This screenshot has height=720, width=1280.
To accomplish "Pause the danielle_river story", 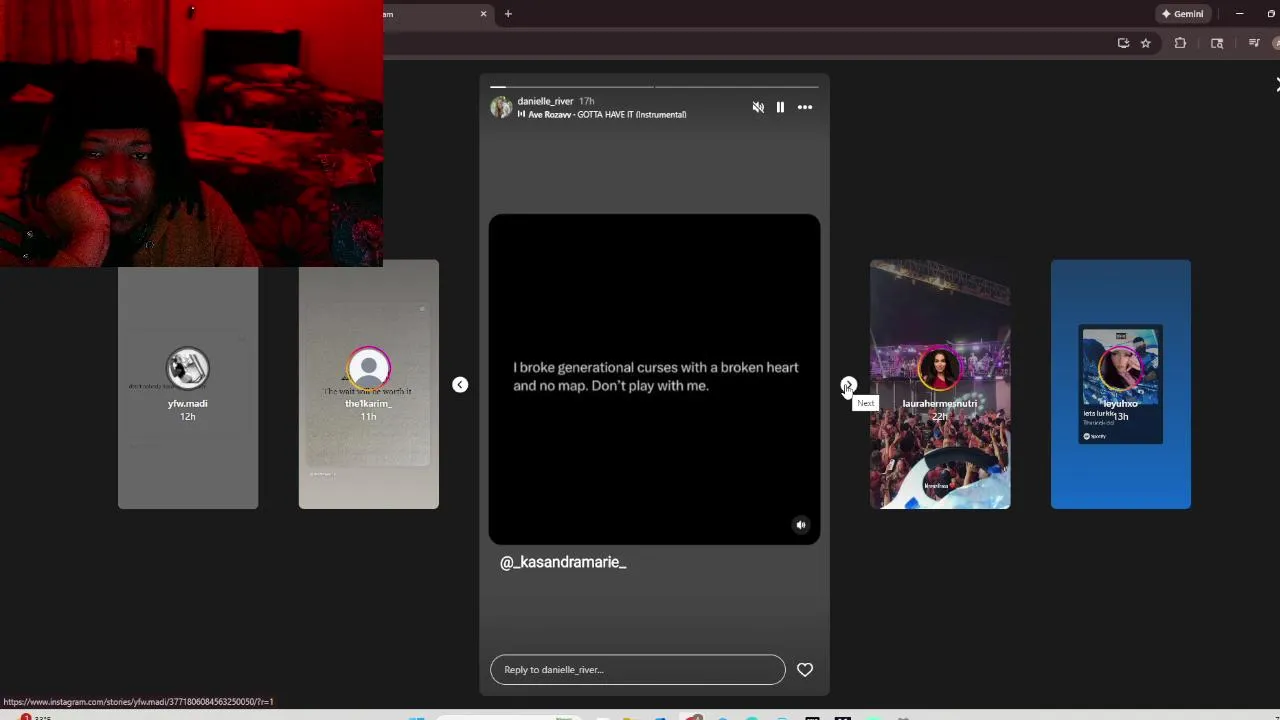I will 780,107.
